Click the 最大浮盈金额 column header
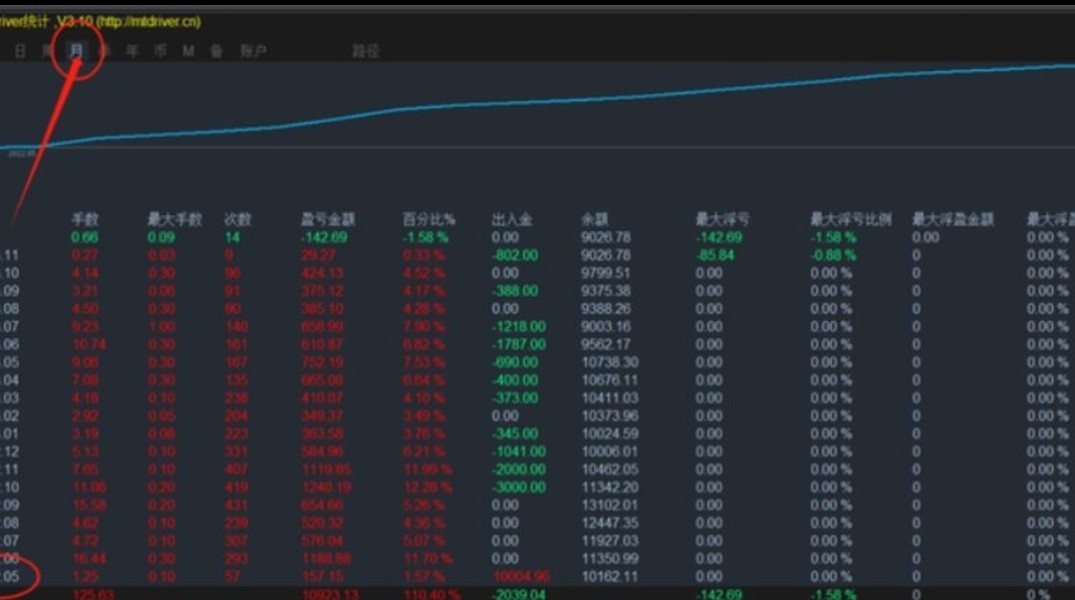This screenshot has width=1075, height=600. click(952, 219)
